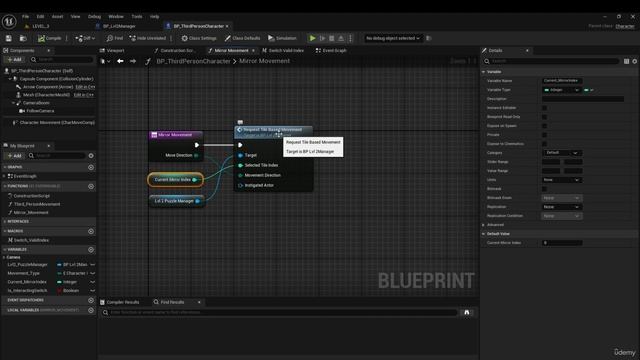Toggle Hide Unrelated nodes

click(148, 38)
